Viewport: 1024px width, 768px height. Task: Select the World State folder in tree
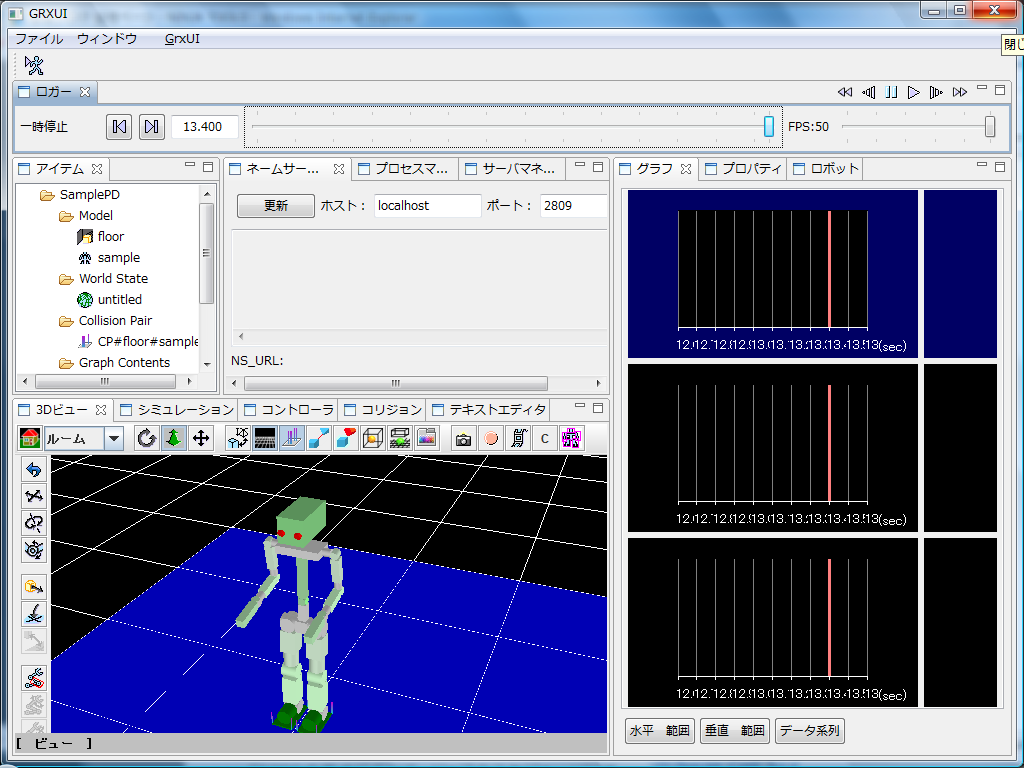113,279
